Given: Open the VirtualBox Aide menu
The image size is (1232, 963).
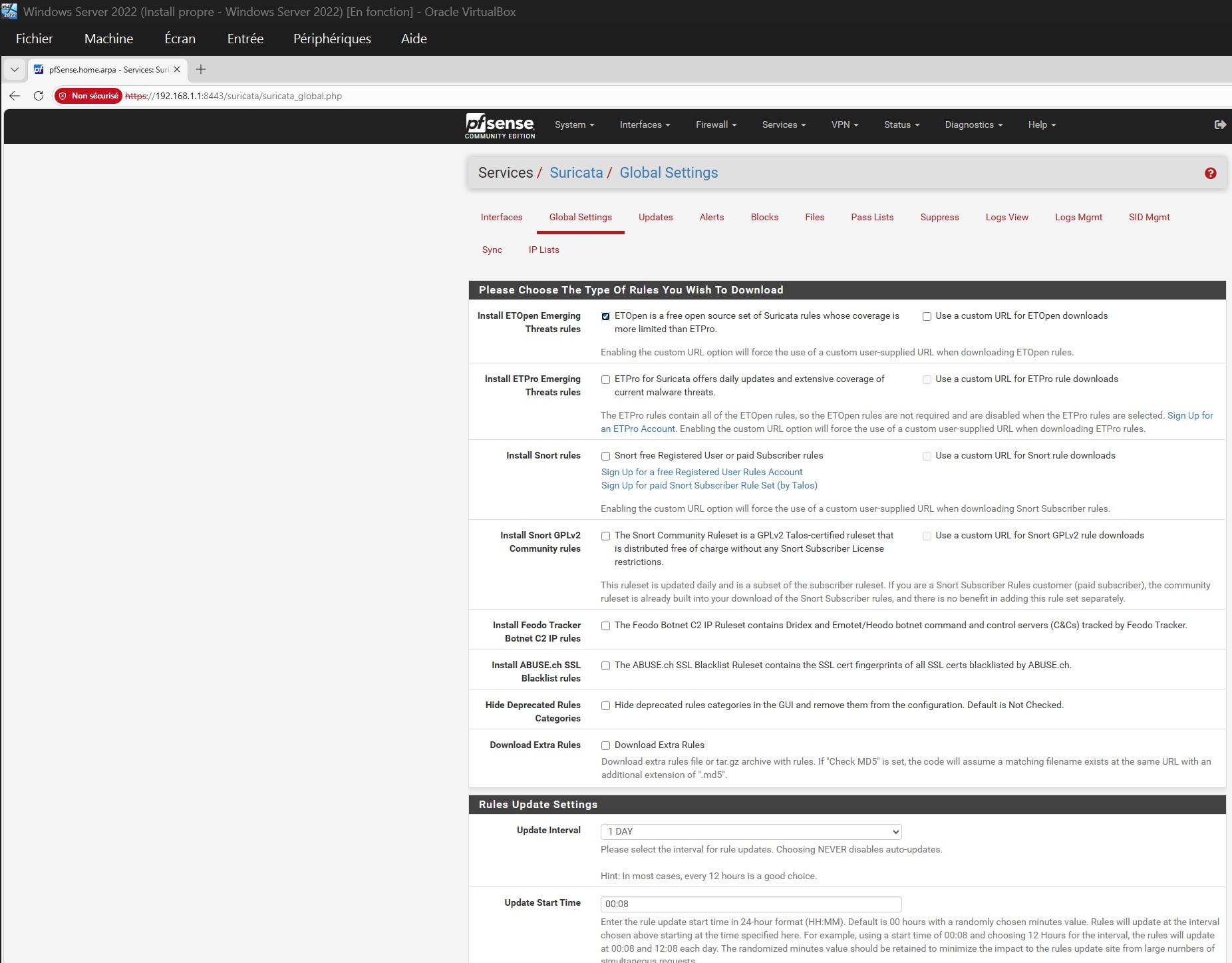Looking at the screenshot, I should pos(414,39).
